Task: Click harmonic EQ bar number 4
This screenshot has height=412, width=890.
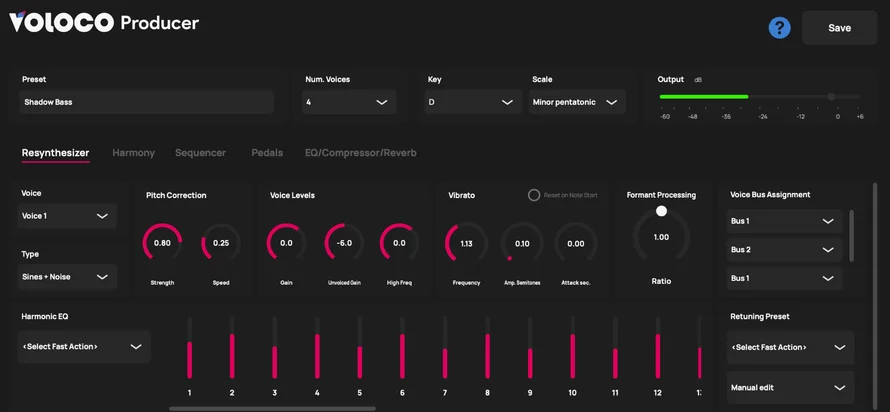Action: pos(317,355)
